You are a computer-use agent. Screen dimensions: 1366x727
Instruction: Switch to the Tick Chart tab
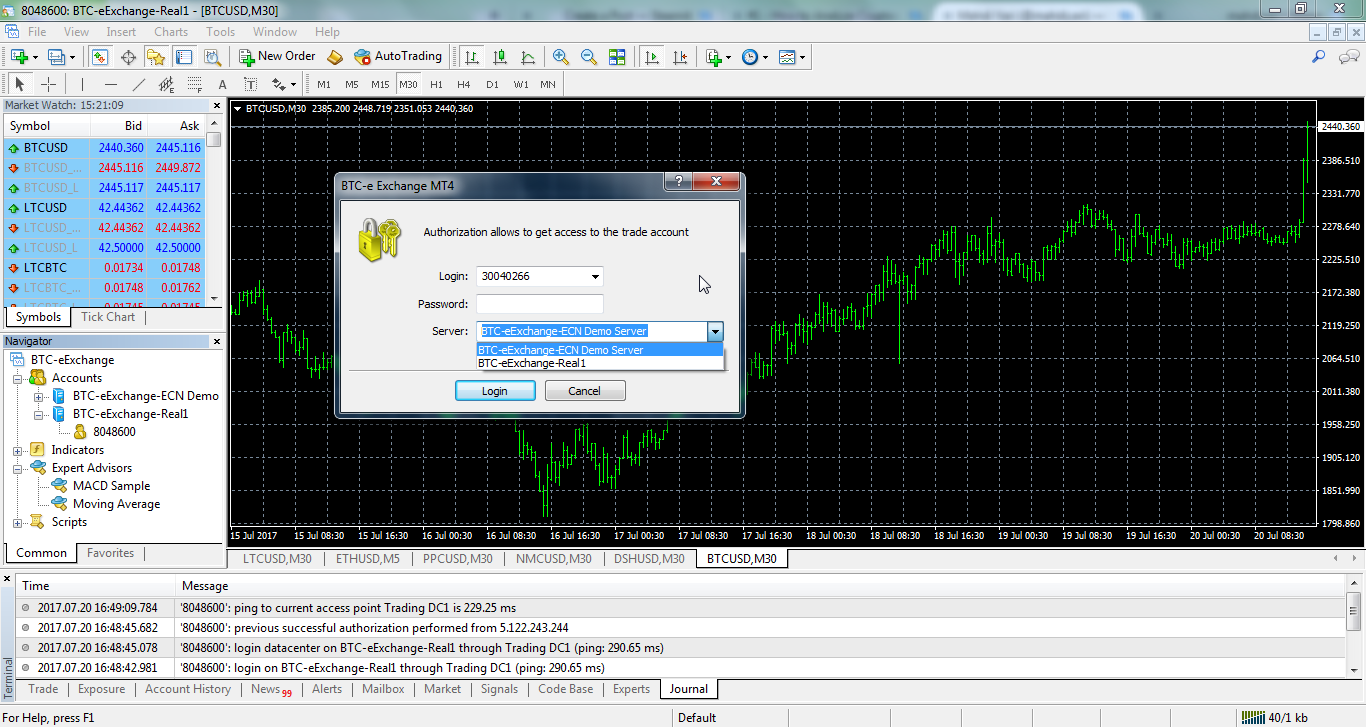click(108, 317)
